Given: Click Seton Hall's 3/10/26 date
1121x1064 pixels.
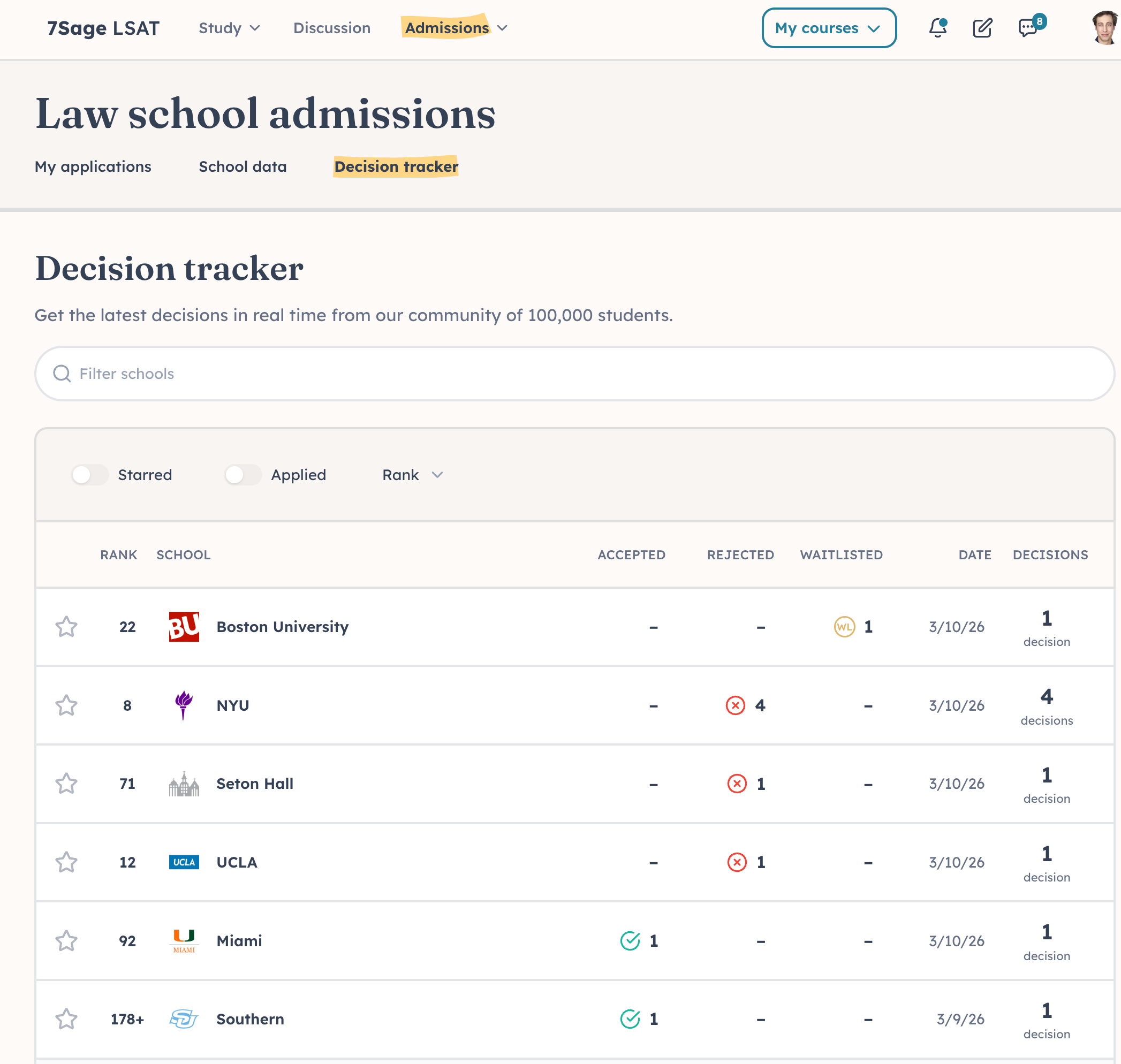Looking at the screenshot, I should (x=957, y=784).
